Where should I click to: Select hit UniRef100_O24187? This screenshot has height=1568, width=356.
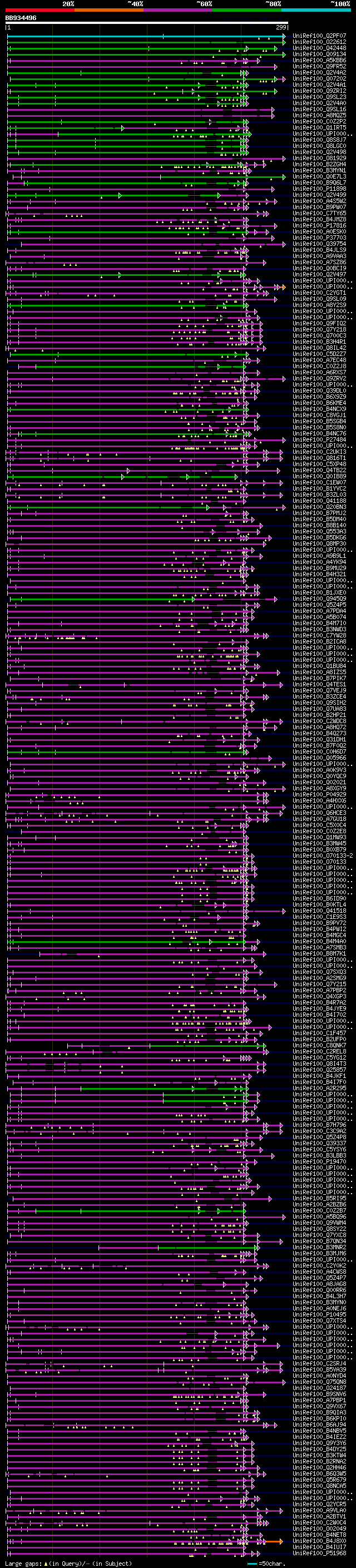click(x=319, y=1388)
